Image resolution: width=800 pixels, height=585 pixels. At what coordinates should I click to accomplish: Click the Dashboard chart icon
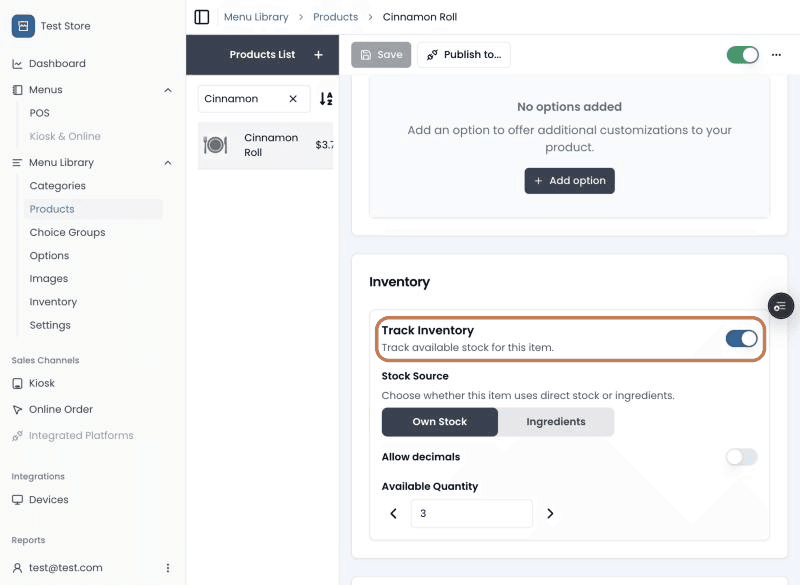[x=17, y=64]
